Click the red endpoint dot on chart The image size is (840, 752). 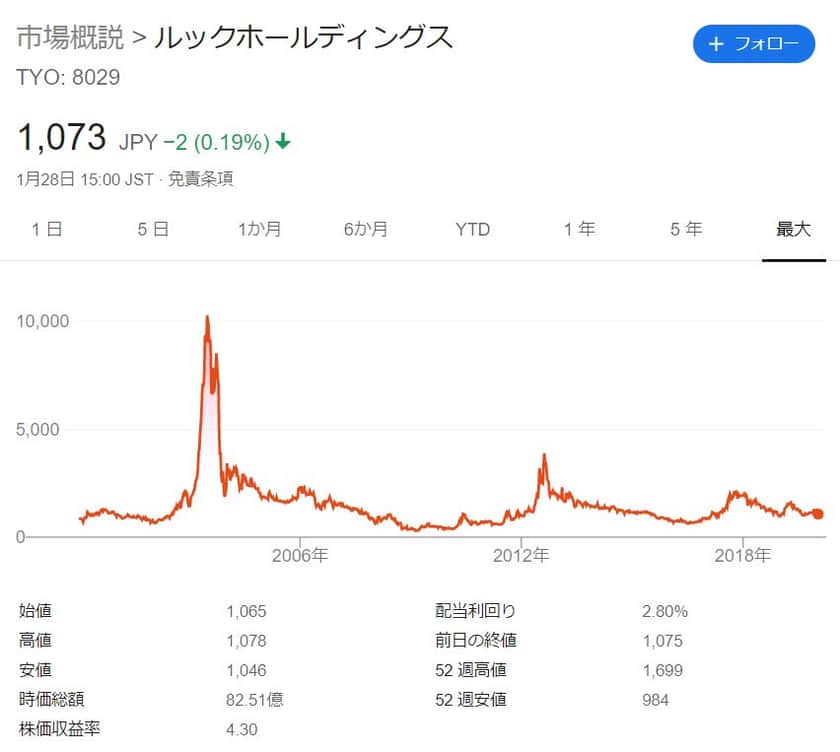click(x=817, y=513)
